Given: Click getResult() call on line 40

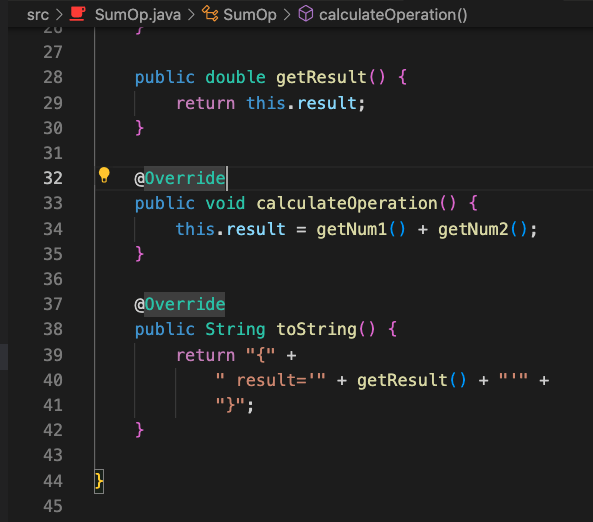Looking at the screenshot, I should pyautogui.click(x=411, y=380).
